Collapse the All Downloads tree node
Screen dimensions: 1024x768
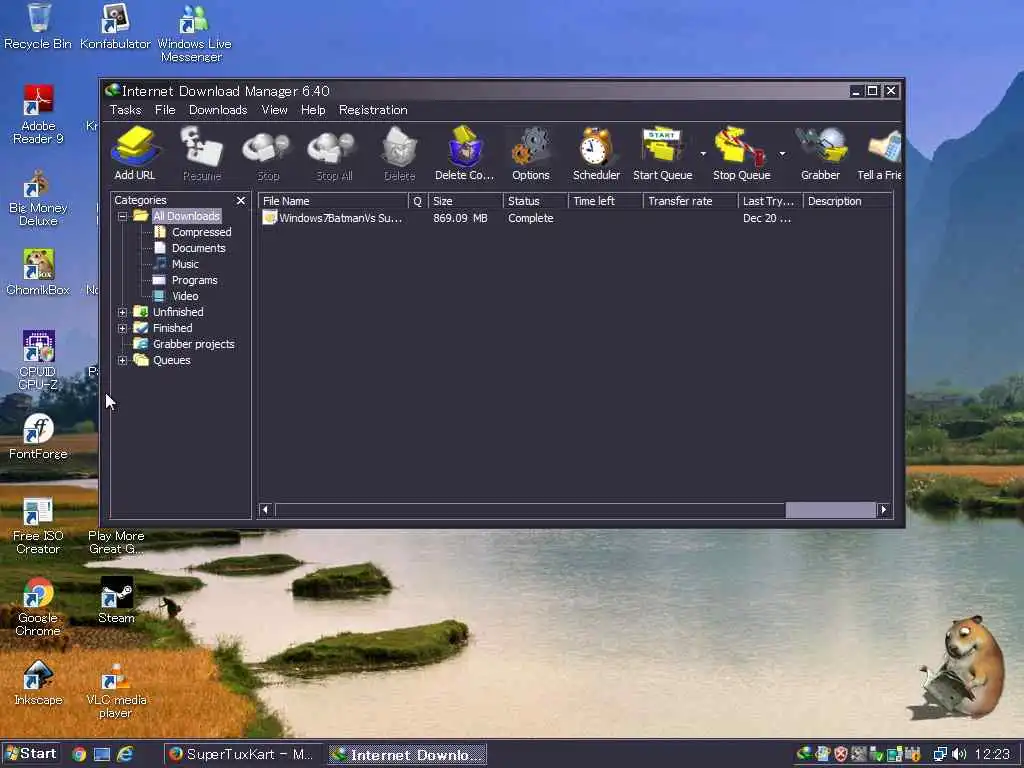(122, 216)
